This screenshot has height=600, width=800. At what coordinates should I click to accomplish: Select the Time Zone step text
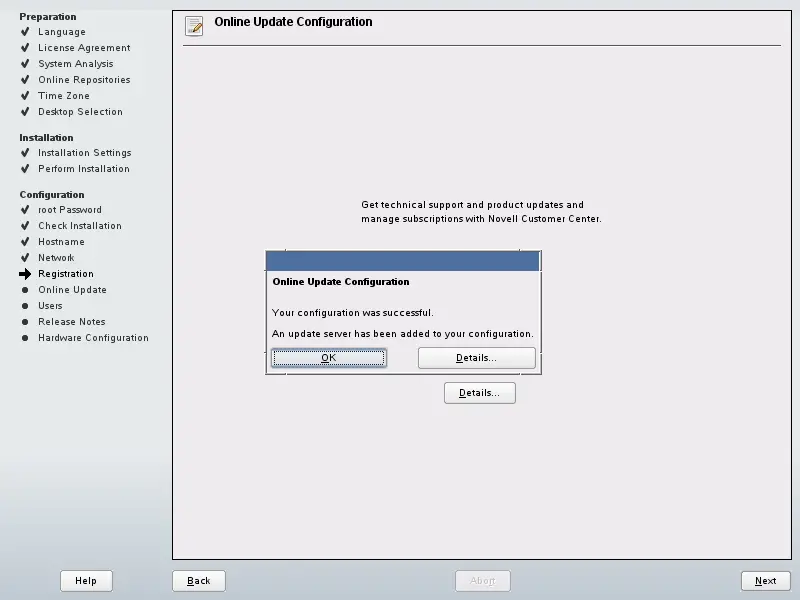coord(64,95)
